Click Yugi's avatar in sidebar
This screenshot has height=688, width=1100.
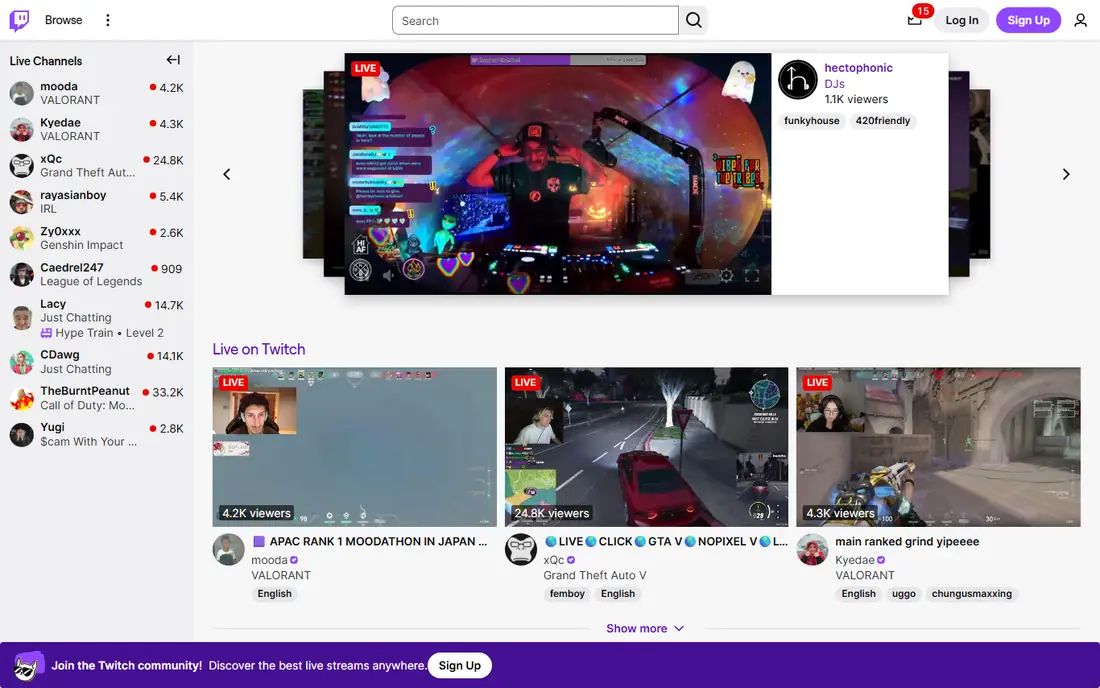point(22,435)
